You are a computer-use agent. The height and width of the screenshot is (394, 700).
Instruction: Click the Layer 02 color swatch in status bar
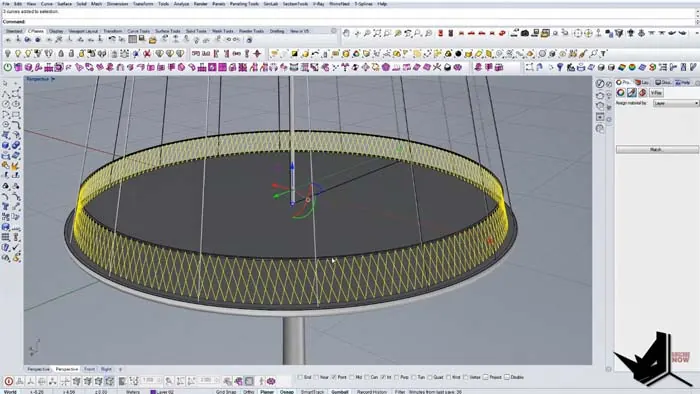[153, 392]
